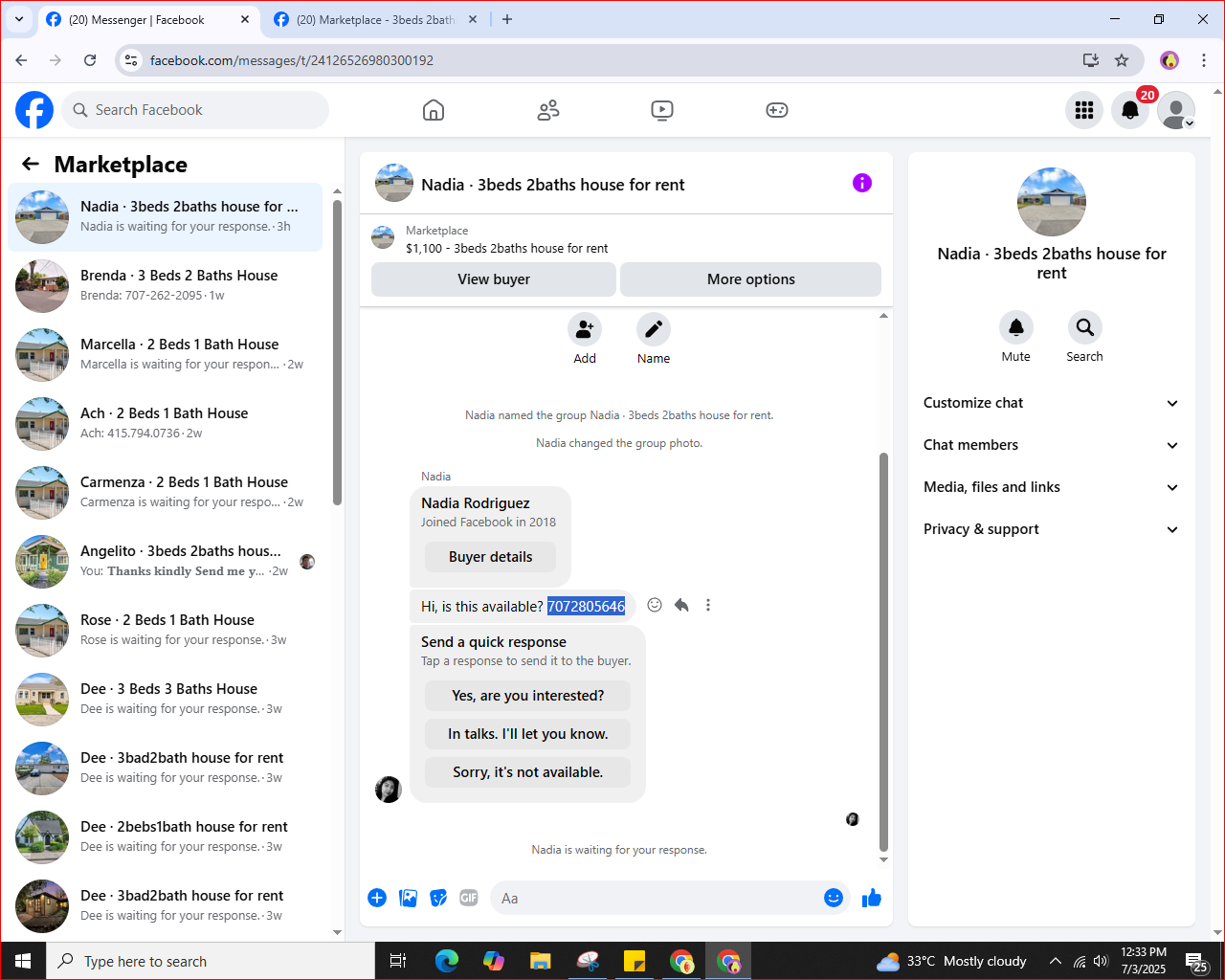The width and height of the screenshot is (1225, 980).
Task: Open more actions plus icon in composer
Action: 377,898
